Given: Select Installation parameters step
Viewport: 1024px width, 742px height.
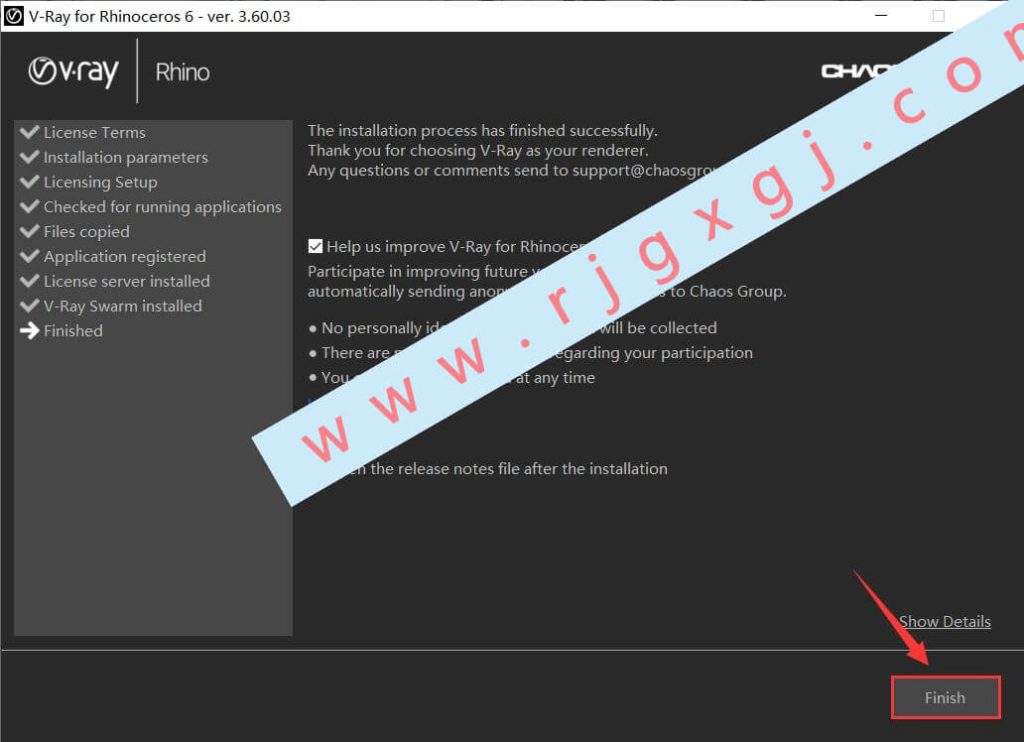Looking at the screenshot, I should coord(125,157).
